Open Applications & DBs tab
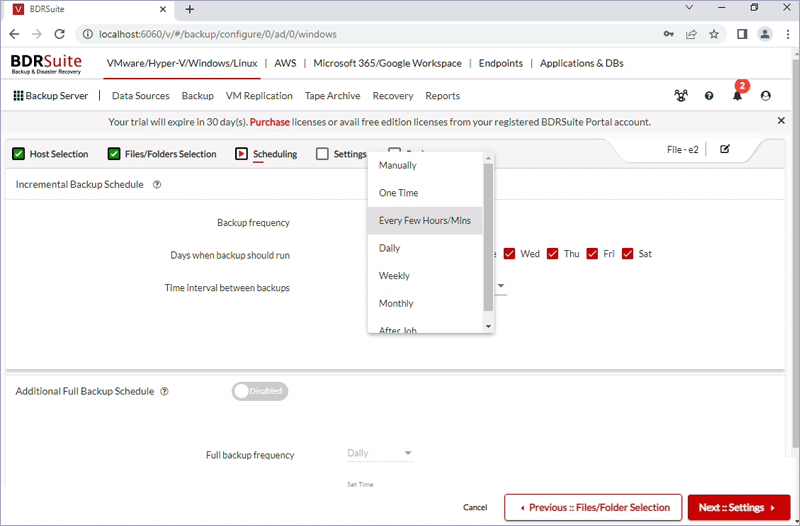Screen dimensions: 800x526 582,63
